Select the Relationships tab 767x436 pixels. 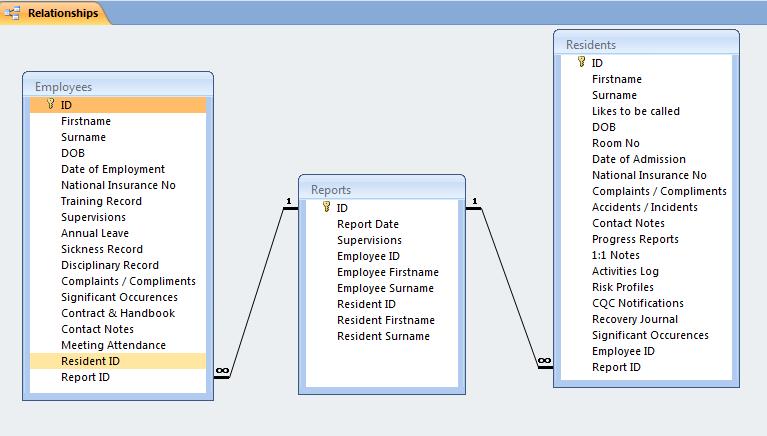point(62,14)
